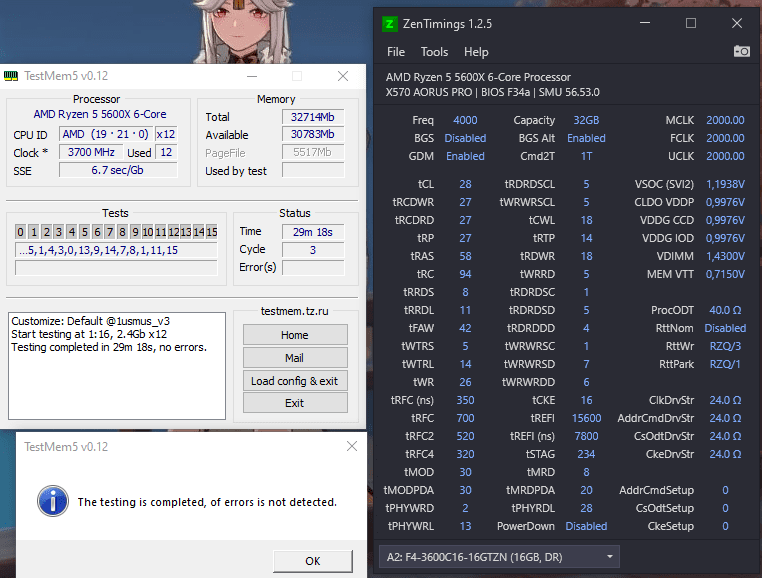Confirm the completion dialog with OK
The width and height of the screenshot is (762, 578).
[312, 561]
